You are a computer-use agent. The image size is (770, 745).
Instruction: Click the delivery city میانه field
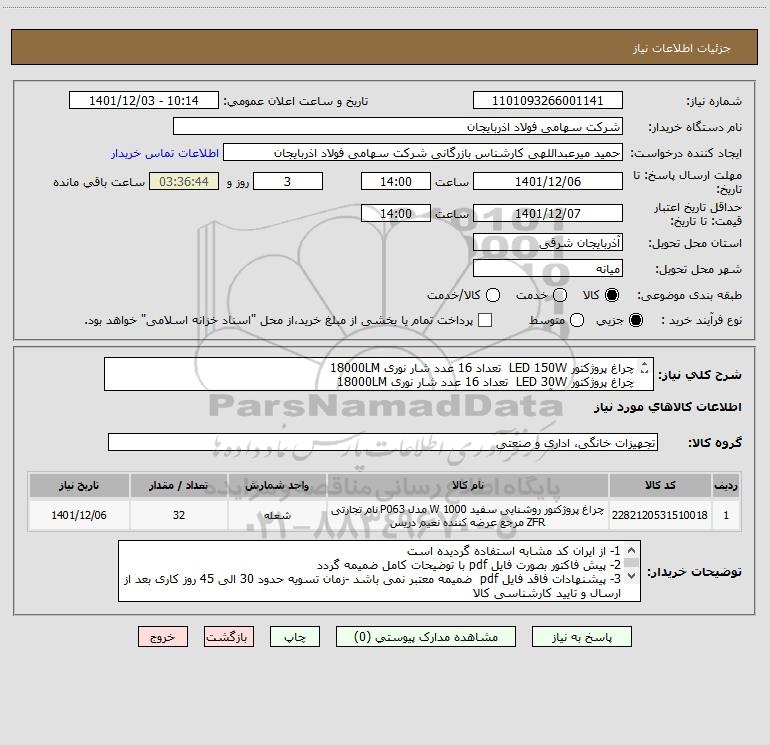click(548, 268)
